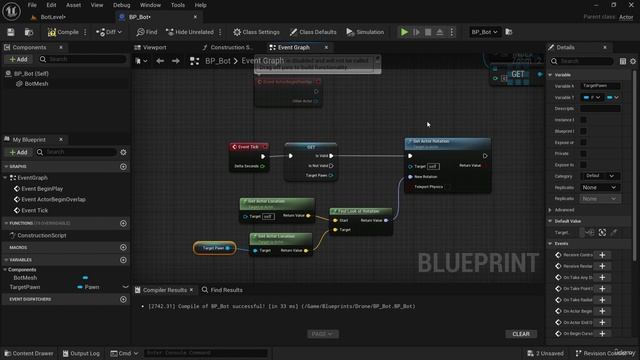Close the Event Graph tab
The image size is (640, 360).
pos(326,47)
